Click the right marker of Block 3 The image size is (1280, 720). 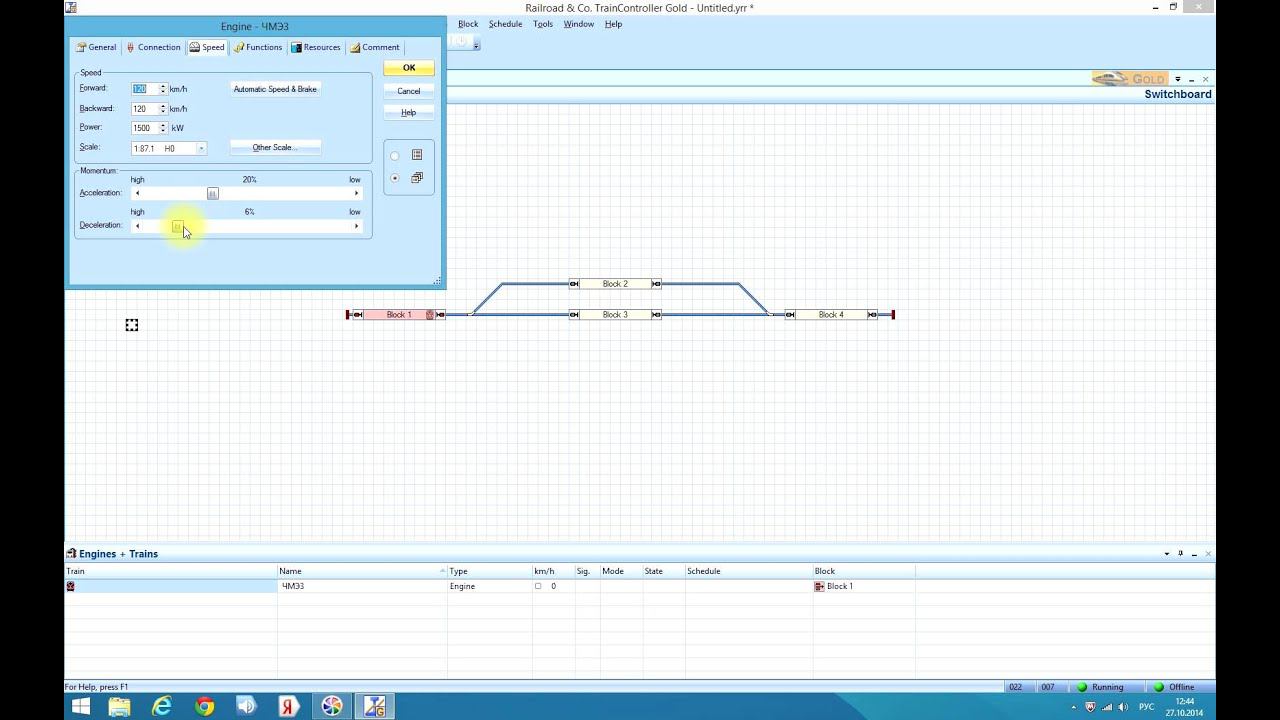coord(656,315)
